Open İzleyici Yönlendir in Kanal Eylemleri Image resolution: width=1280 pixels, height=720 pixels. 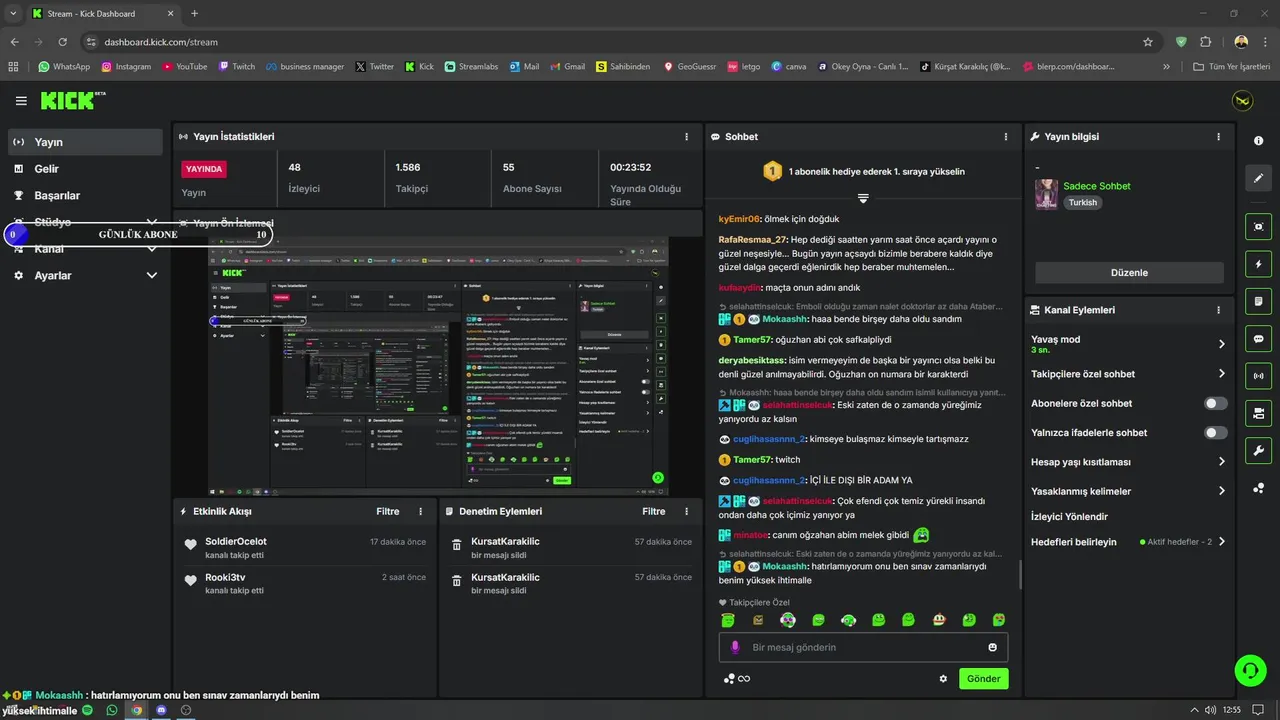click(x=1069, y=516)
